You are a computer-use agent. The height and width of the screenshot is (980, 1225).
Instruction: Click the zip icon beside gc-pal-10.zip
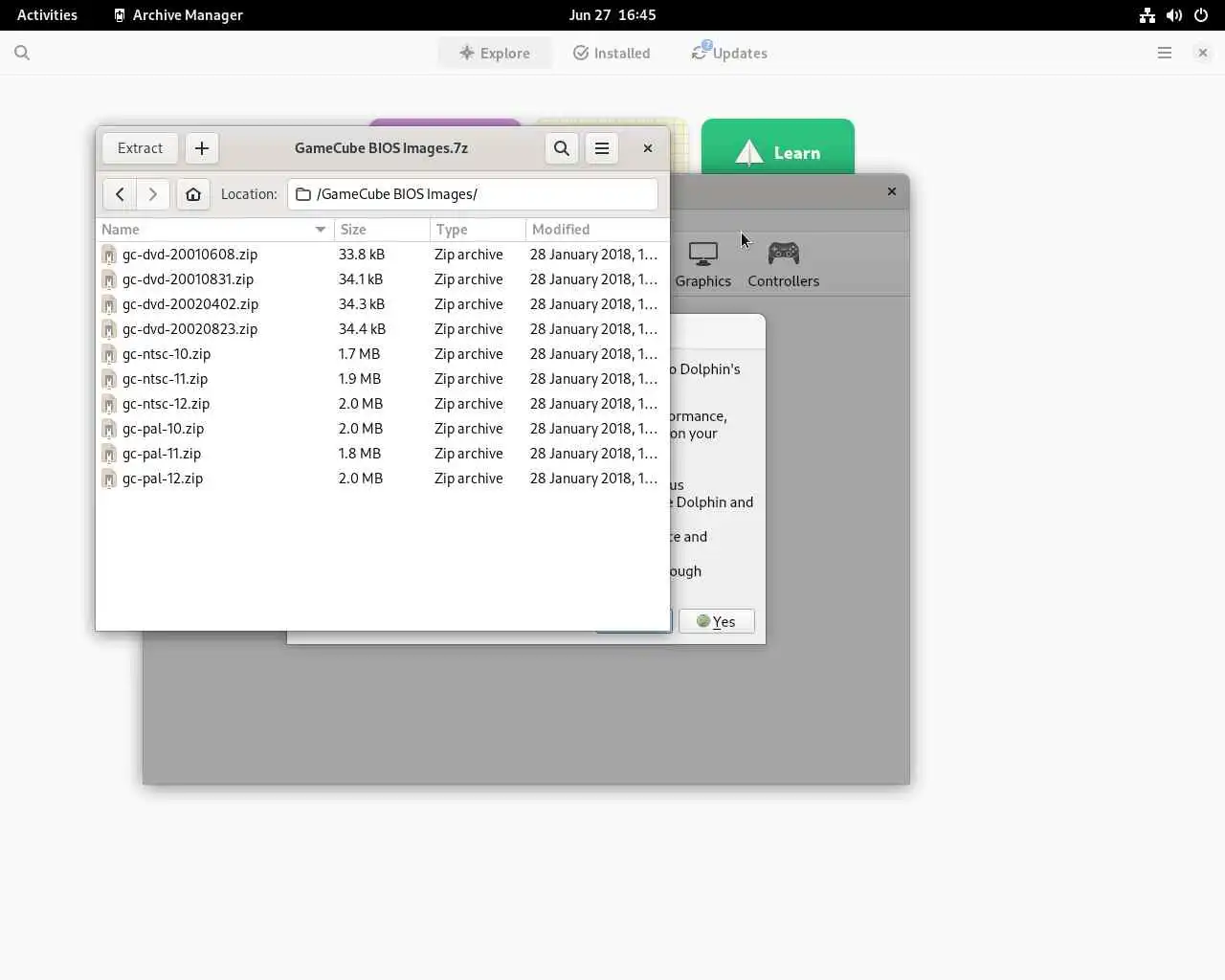(109, 429)
